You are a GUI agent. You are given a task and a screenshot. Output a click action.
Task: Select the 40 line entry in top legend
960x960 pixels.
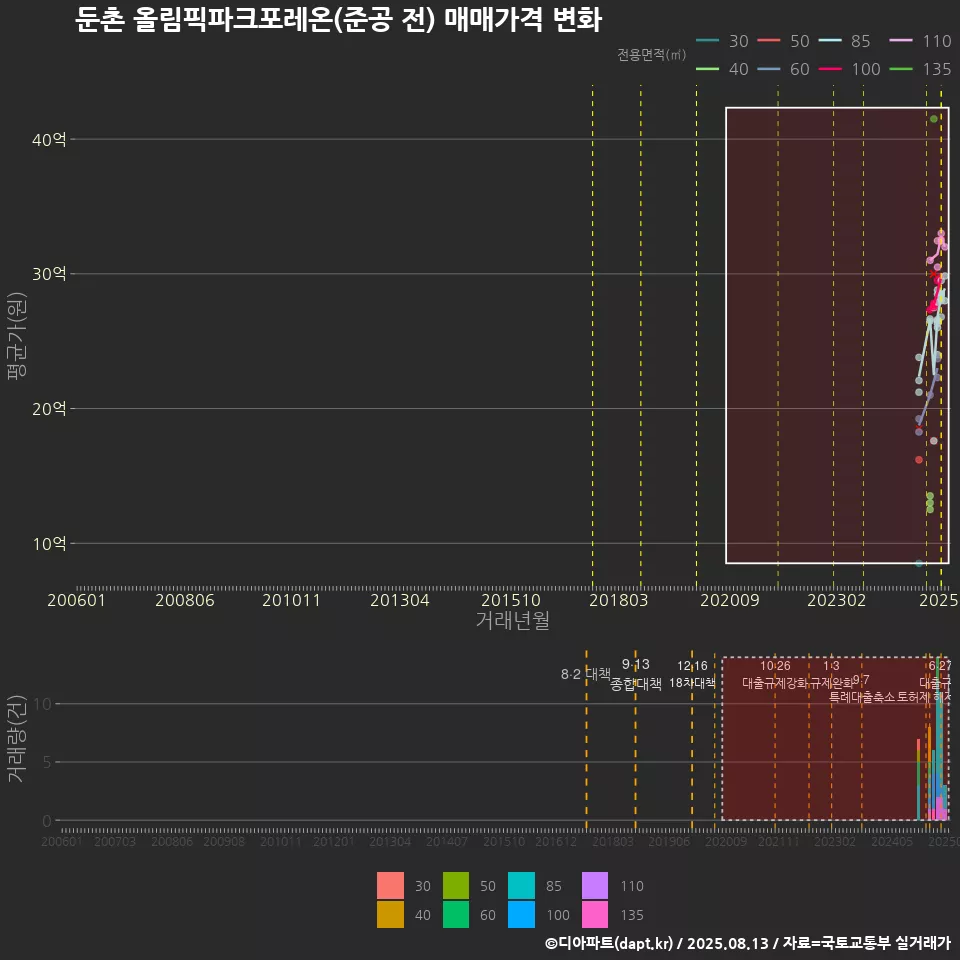point(722,69)
